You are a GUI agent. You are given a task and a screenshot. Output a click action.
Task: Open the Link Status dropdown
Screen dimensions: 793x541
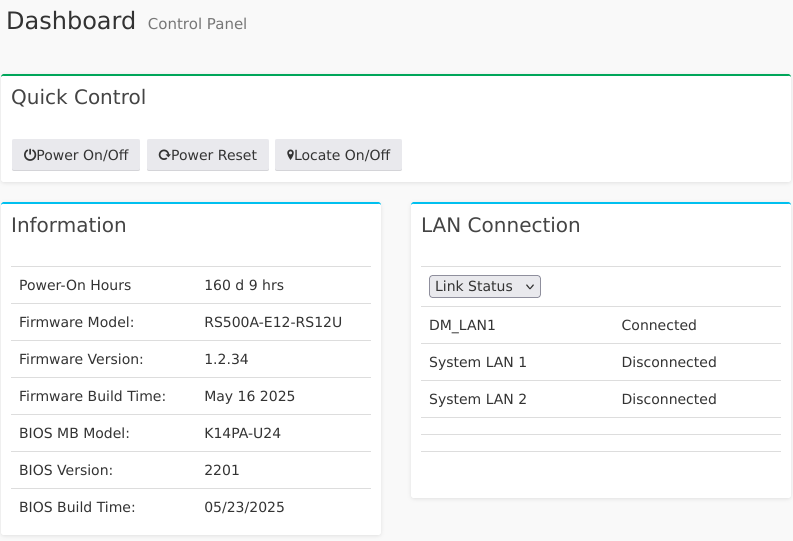click(484, 287)
